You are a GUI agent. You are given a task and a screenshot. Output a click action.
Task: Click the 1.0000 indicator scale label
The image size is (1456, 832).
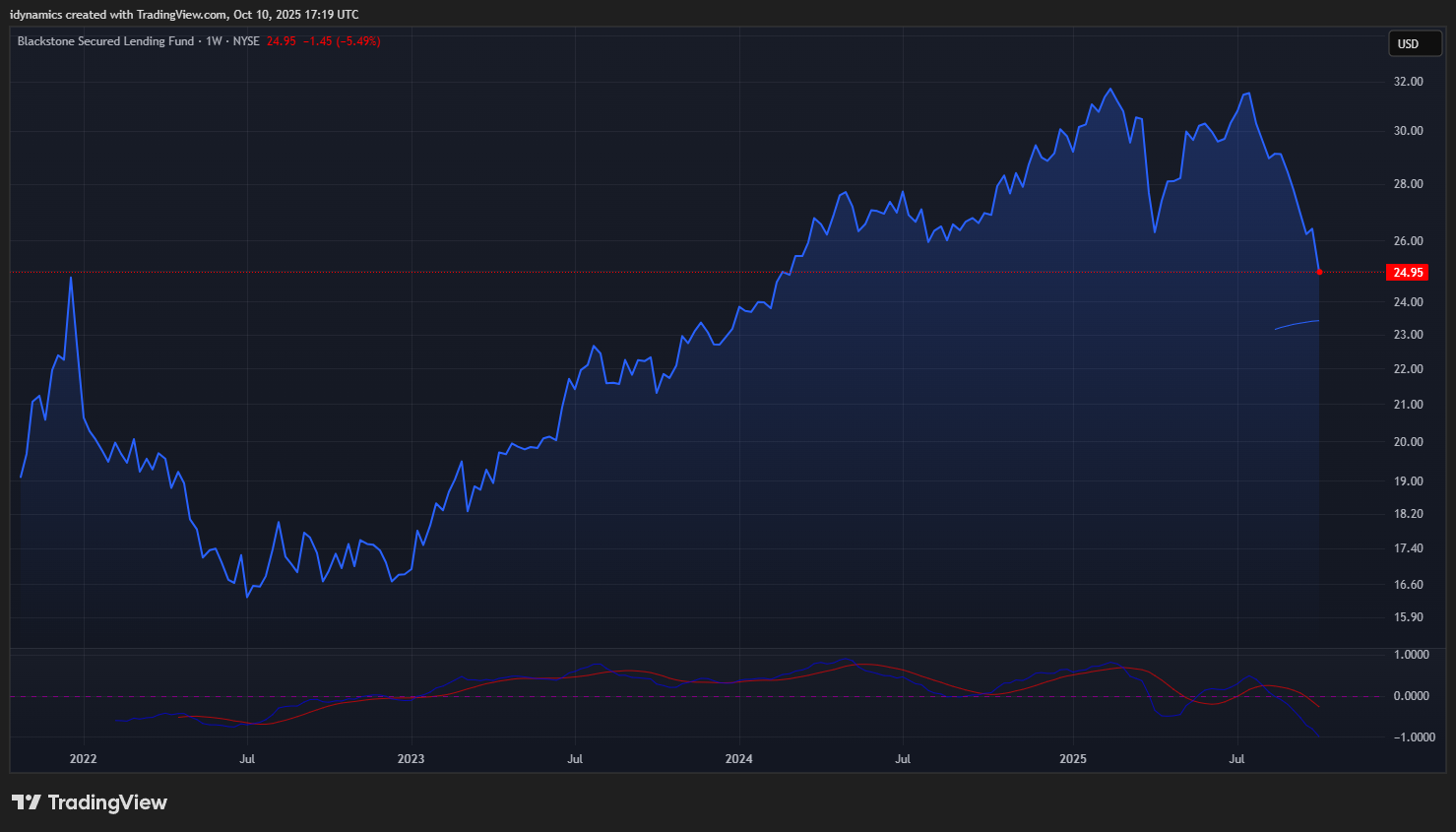coord(1411,655)
